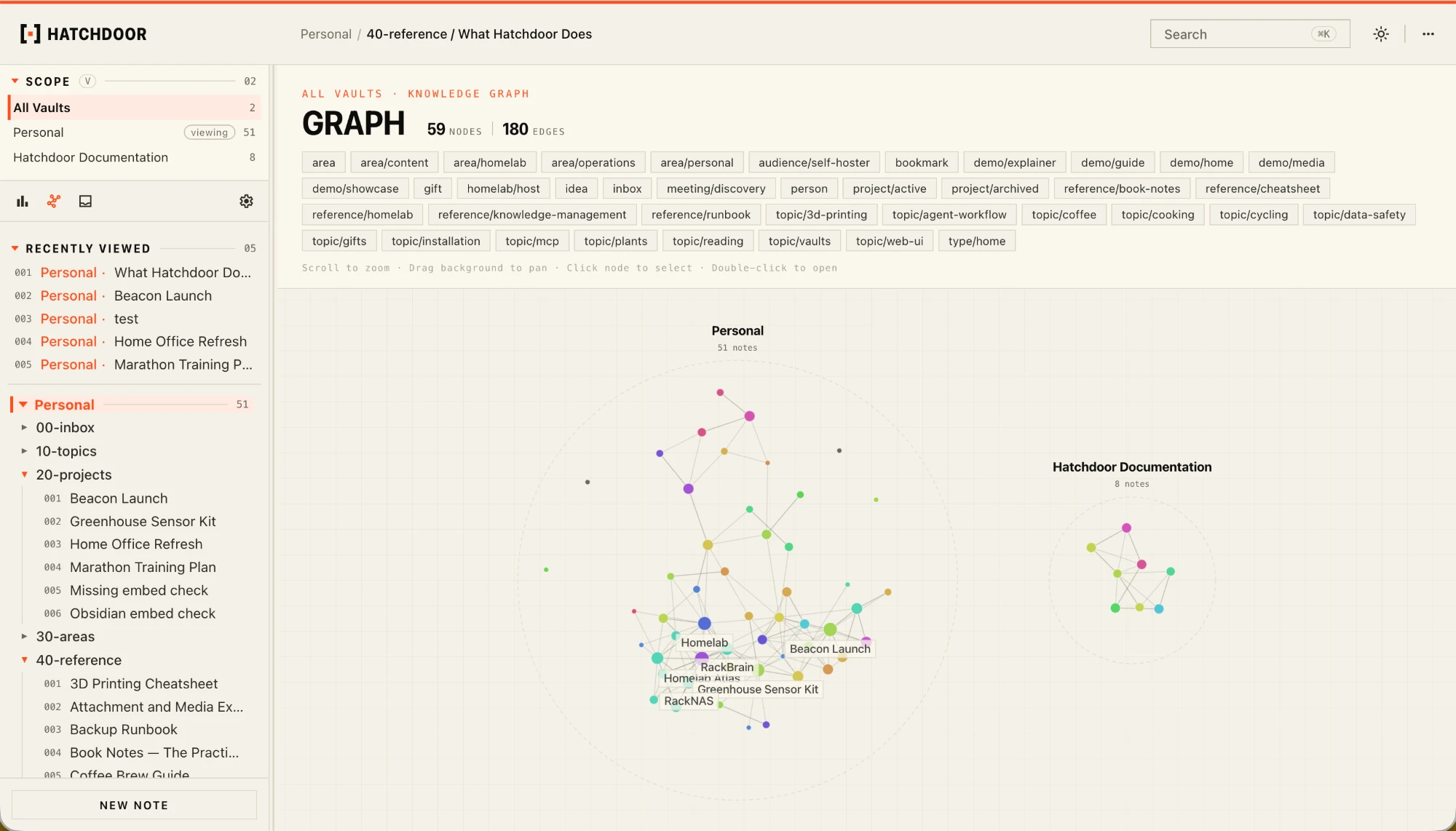Create a new note with New Note button

(134, 805)
